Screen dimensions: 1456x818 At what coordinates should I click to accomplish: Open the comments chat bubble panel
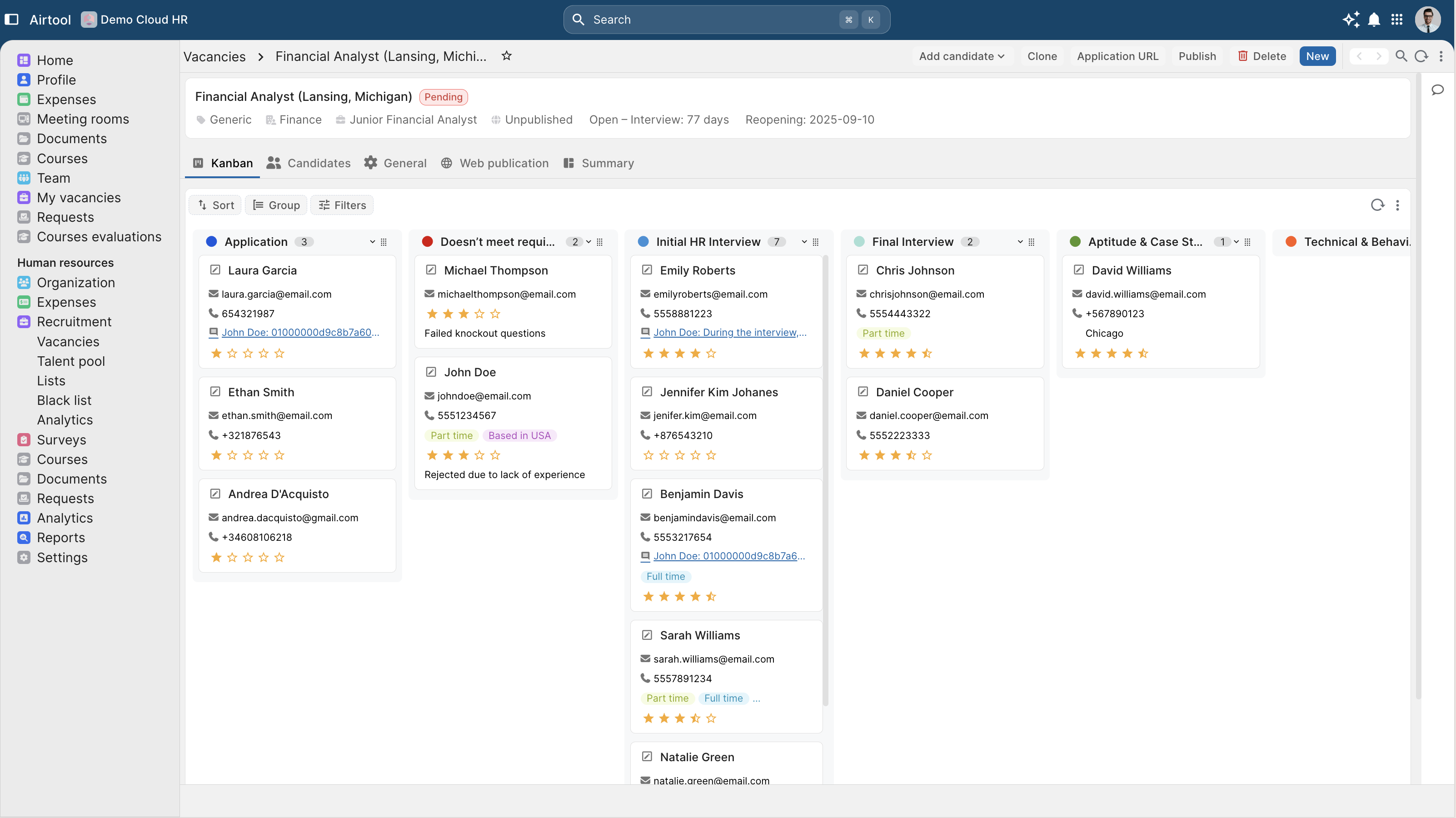tap(1437, 90)
